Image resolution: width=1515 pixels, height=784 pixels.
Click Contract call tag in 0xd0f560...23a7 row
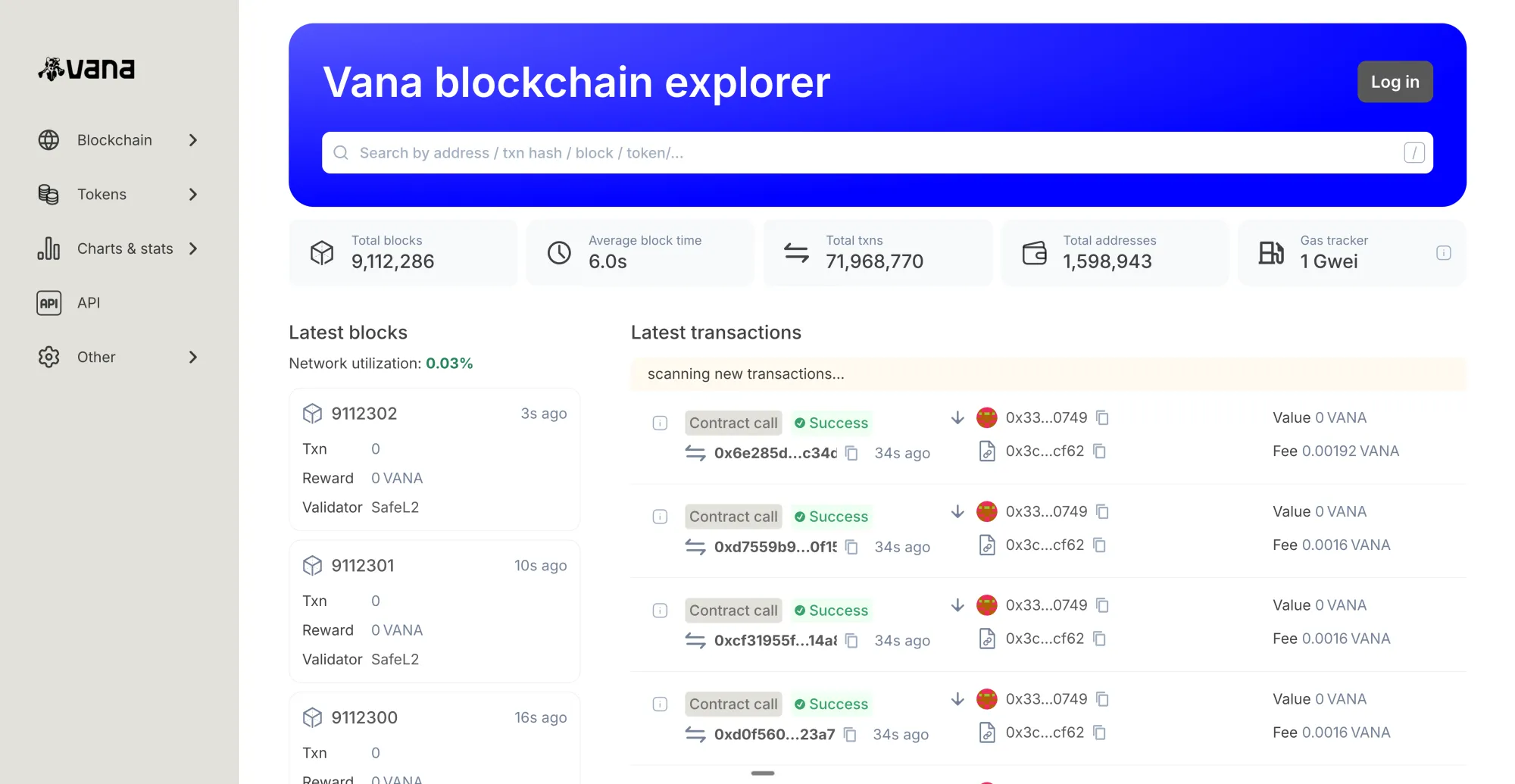click(733, 704)
